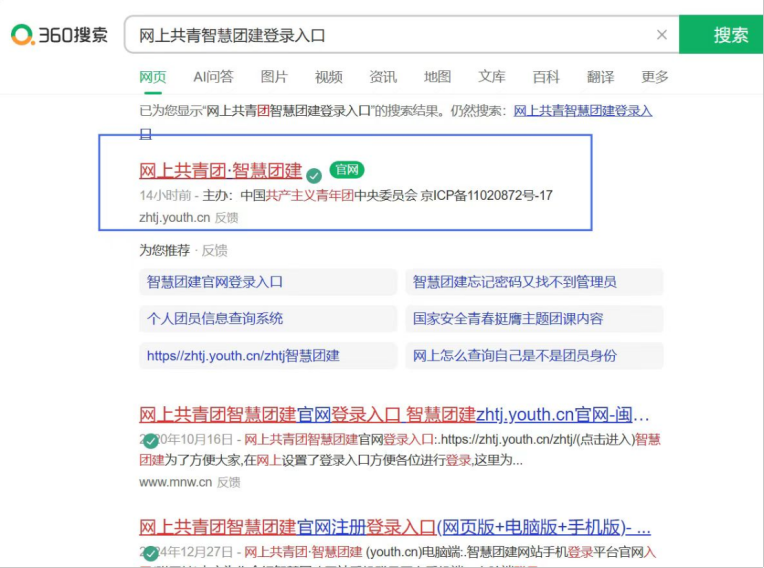The height and width of the screenshot is (568, 764).
Task: Click the green verified checkmark badge
Action: 314,174
